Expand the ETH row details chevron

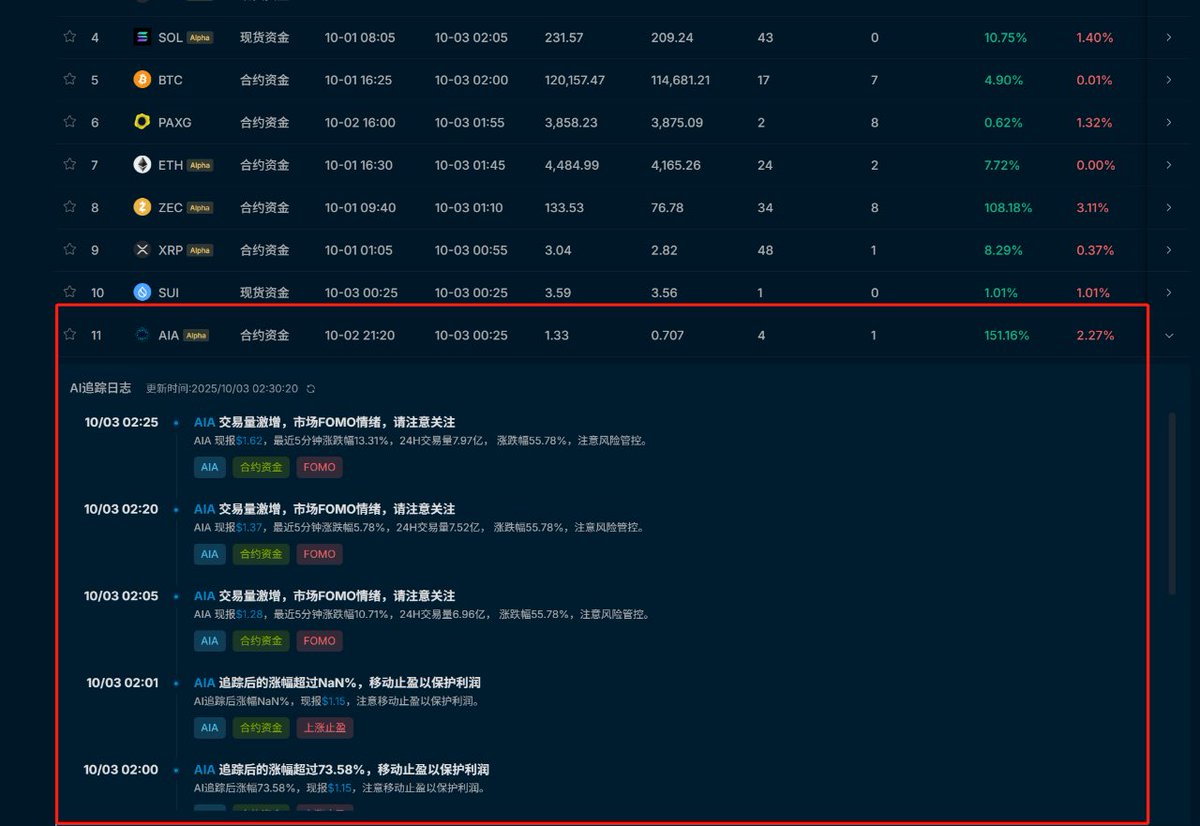pyautogui.click(x=1169, y=164)
